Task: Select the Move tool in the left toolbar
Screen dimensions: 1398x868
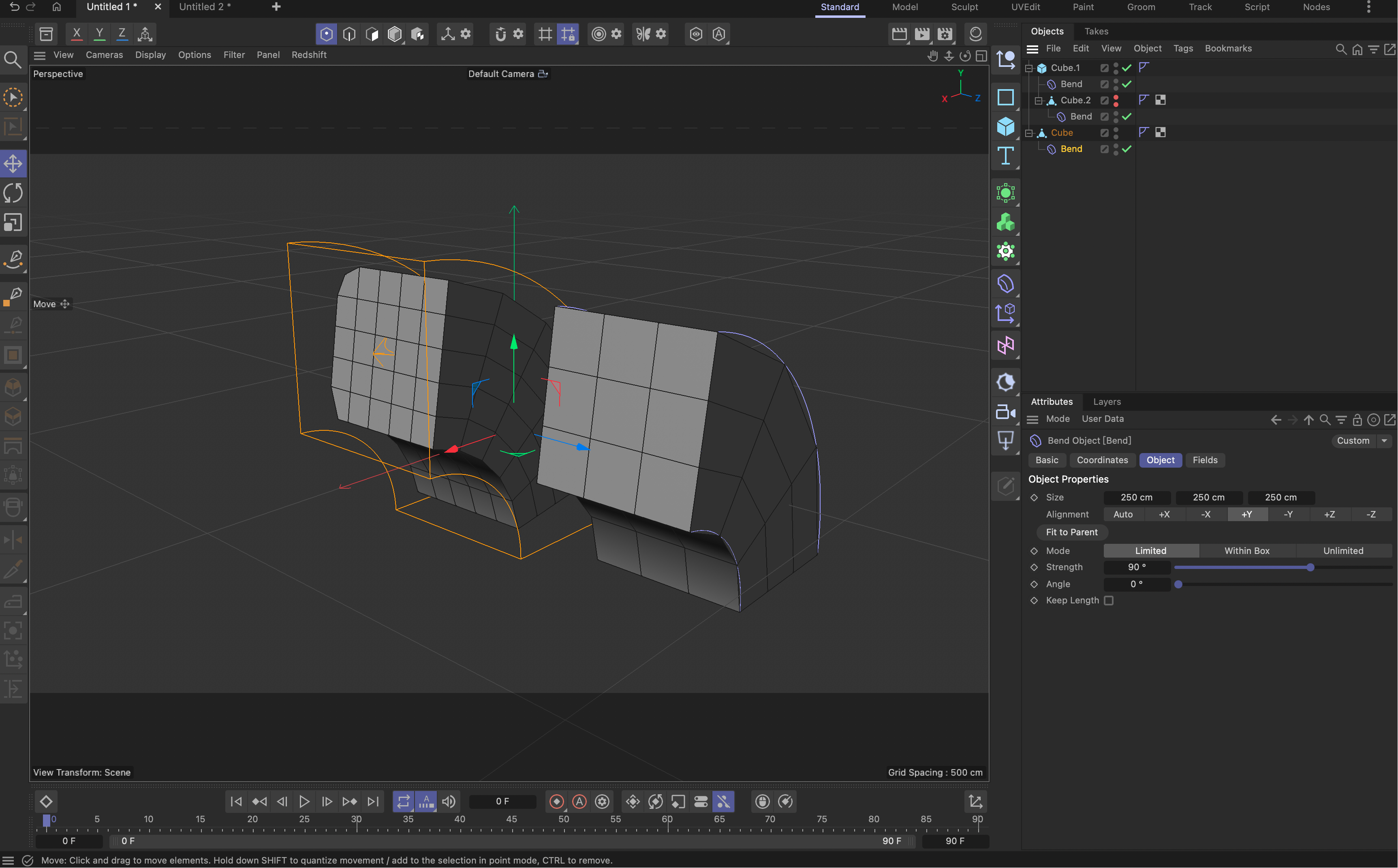Action: point(13,163)
